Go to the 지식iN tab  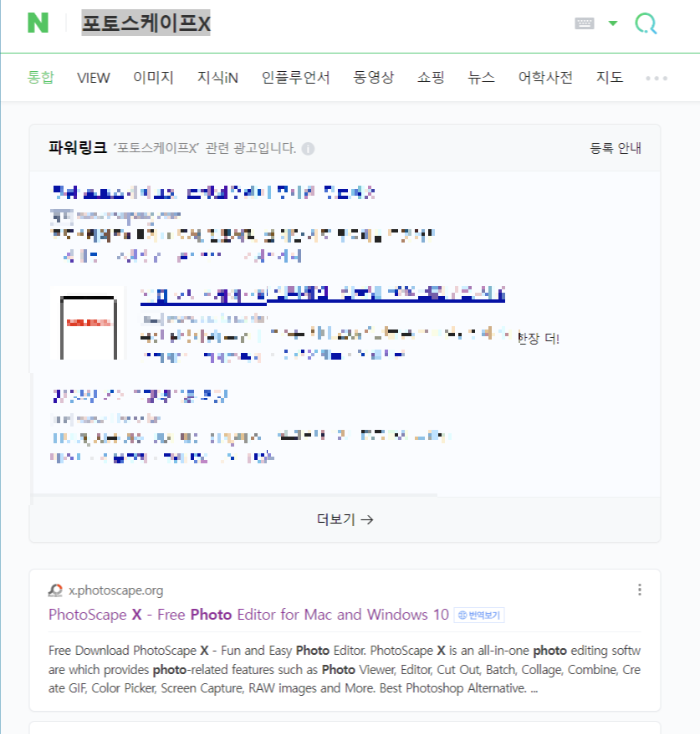[x=218, y=77]
